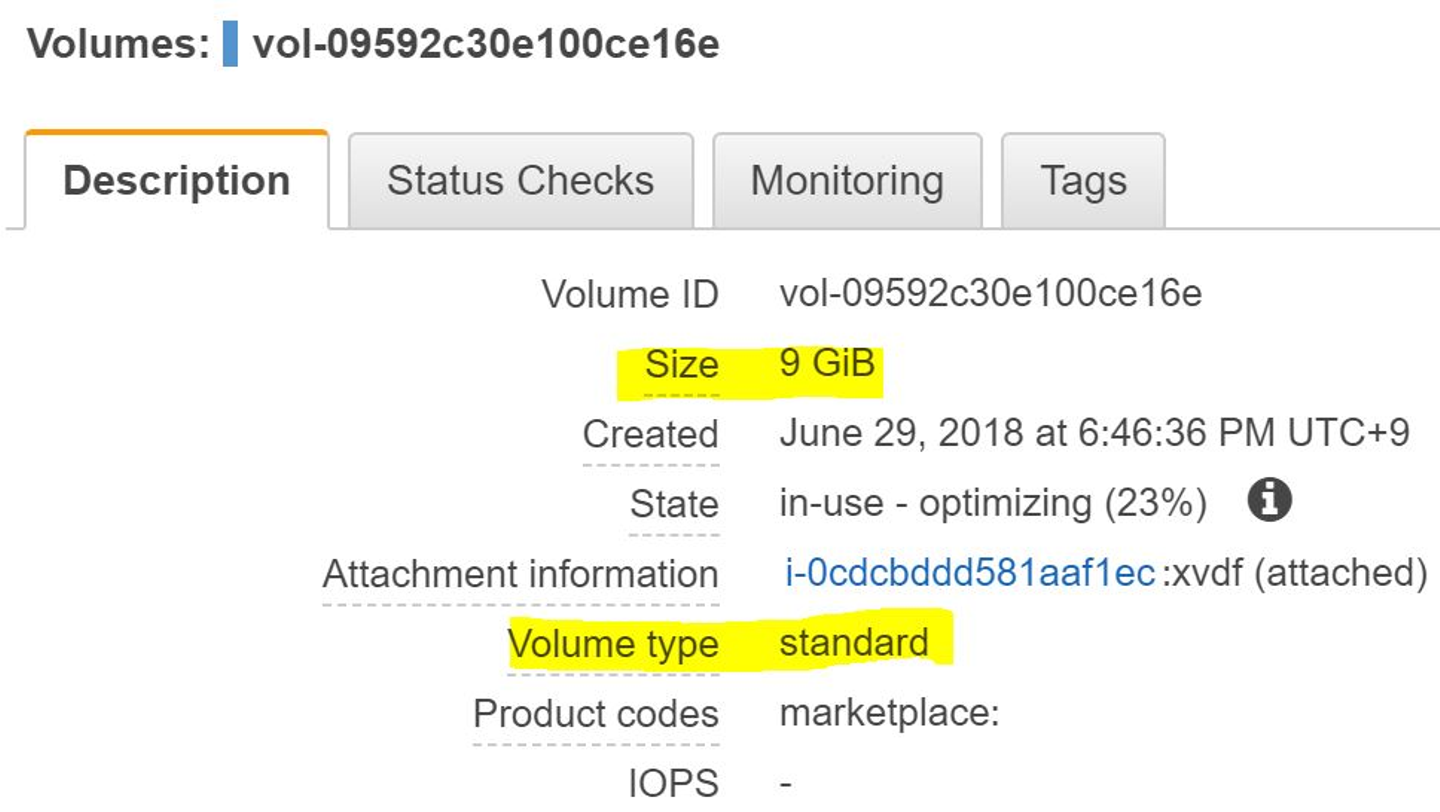Open the Status Checks tab
Viewport: 1440px width, 812px height.
[x=520, y=181]
